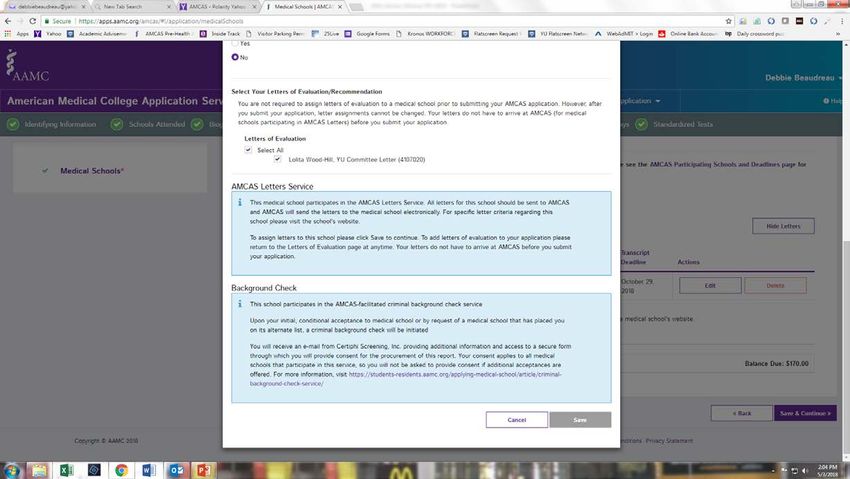This screenshot has width=850, height=479.
Task: Click the taskbar clock showing 2:04 PM
Action: pyautogui.click(x=827, y=470)
